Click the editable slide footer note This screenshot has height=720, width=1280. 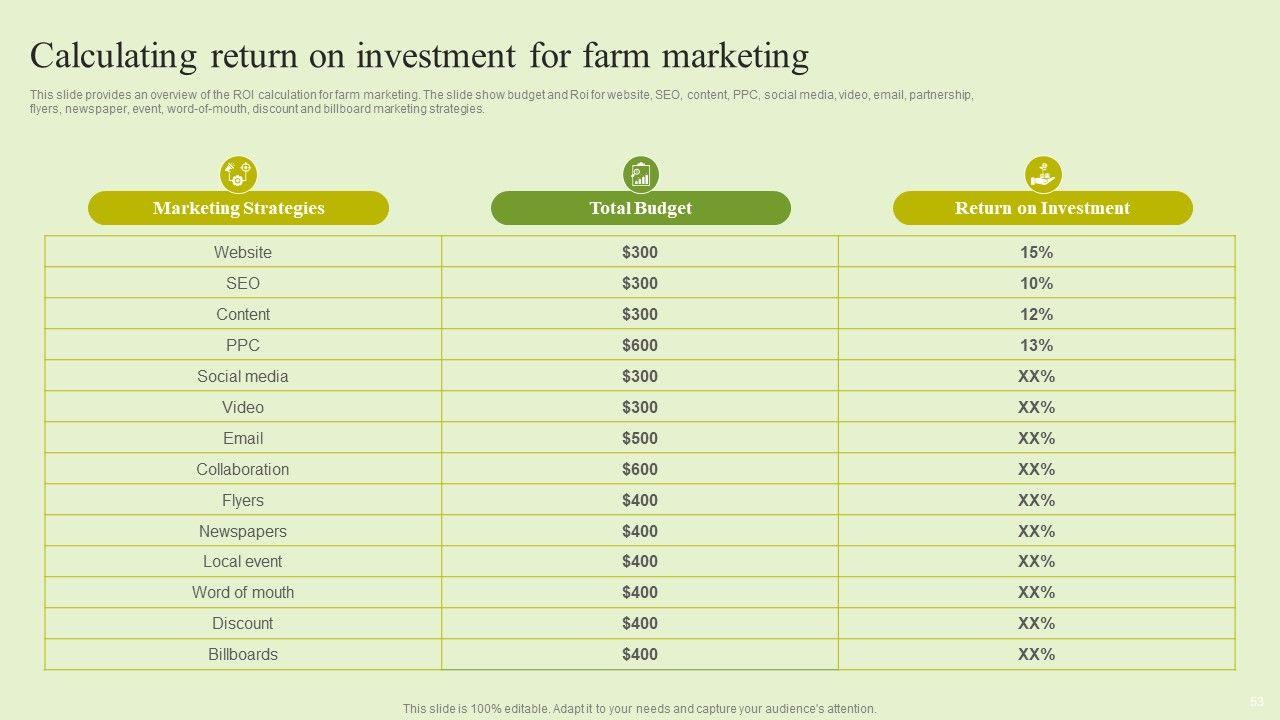[x=640, y=708]
